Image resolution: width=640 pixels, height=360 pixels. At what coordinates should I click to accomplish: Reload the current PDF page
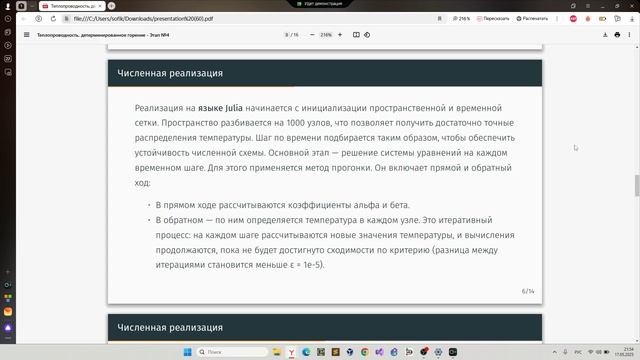coord(53,19)
